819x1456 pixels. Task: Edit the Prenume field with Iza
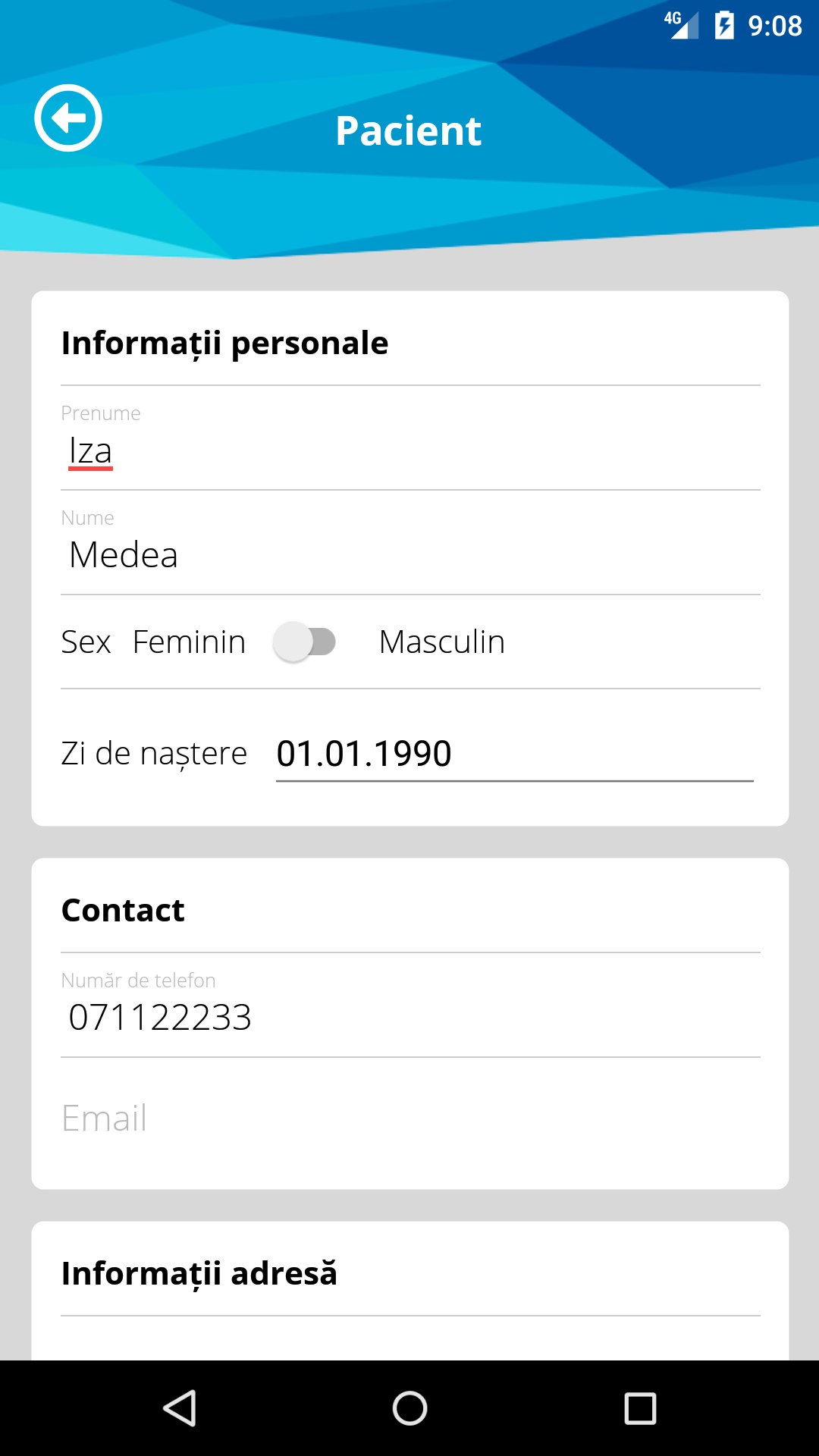[x=409, y=451]
